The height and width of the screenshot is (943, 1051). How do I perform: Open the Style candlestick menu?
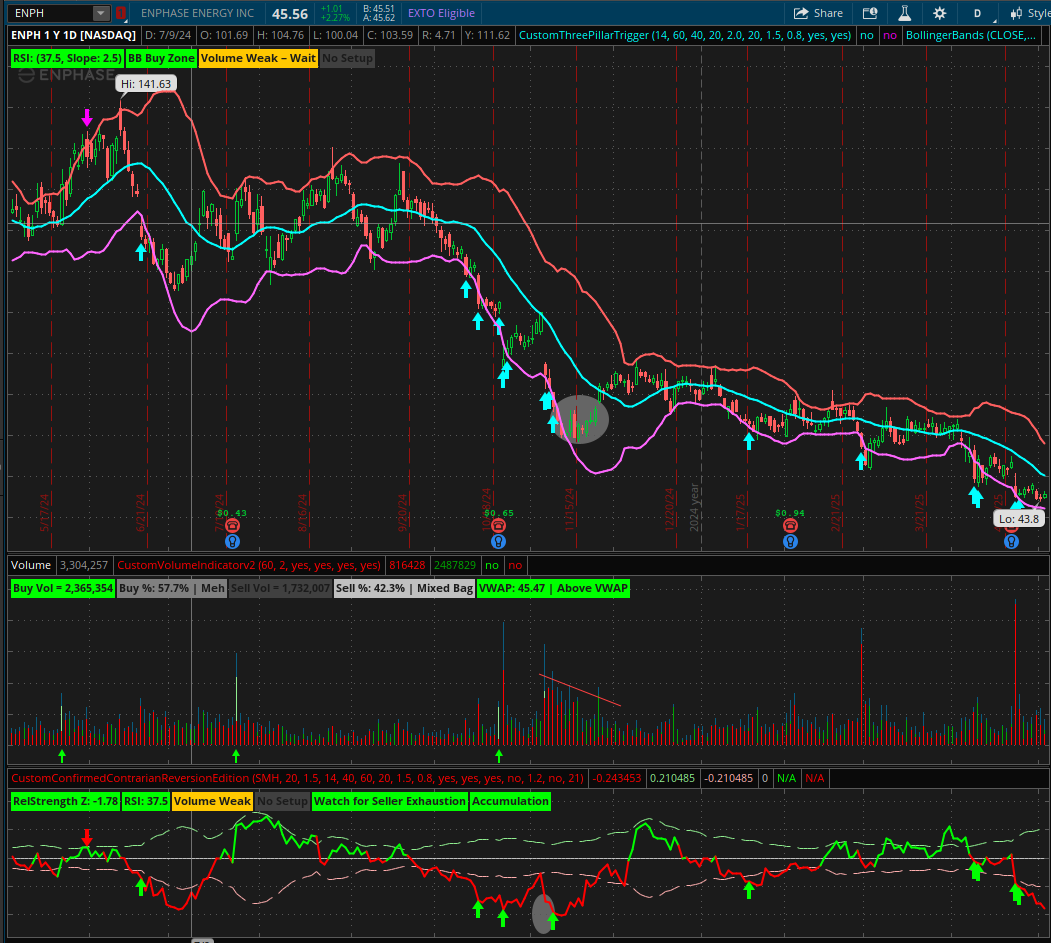tap(1028, 13)
